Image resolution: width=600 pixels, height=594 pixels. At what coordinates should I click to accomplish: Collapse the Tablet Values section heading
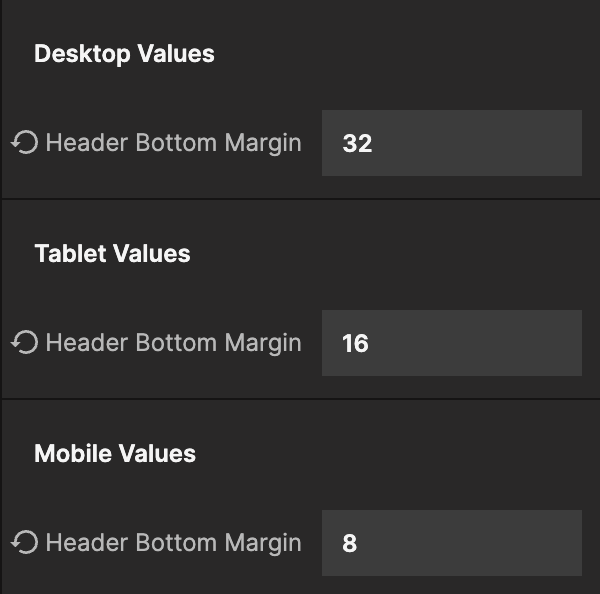(x=112, y=254)
